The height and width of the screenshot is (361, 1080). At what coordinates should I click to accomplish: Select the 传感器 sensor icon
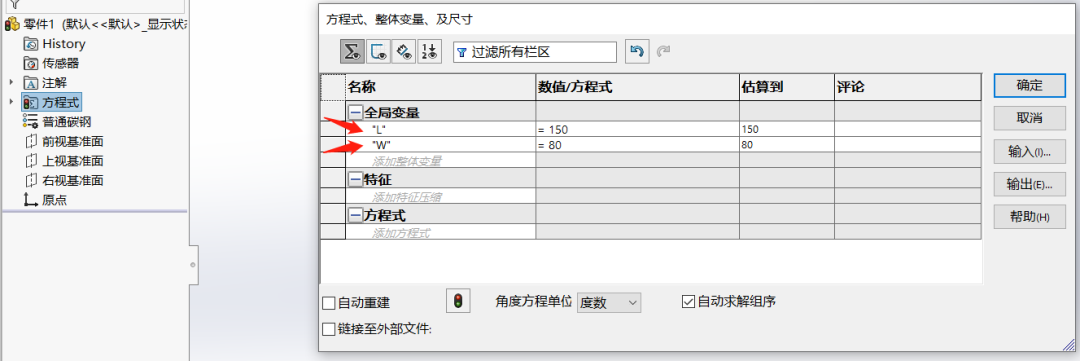pos(31,63)
